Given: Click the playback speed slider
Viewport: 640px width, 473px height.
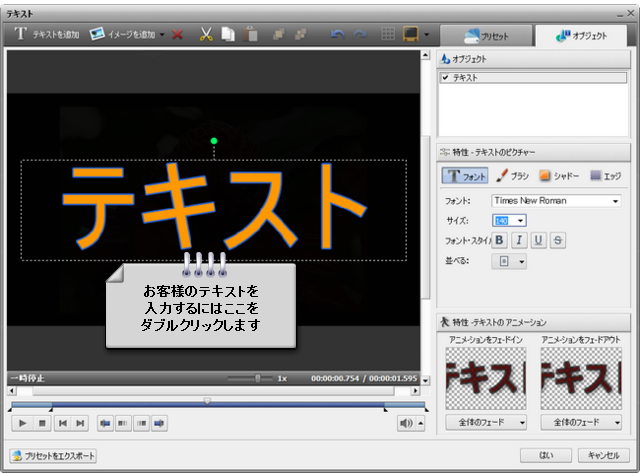Looking at the screenshot, I should 258,378.
